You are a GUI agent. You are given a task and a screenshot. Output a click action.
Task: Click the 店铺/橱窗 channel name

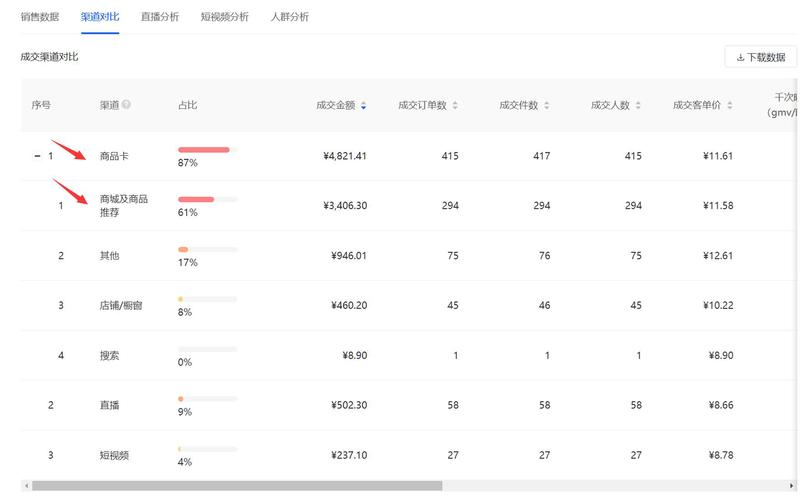(x=121, y=305)
